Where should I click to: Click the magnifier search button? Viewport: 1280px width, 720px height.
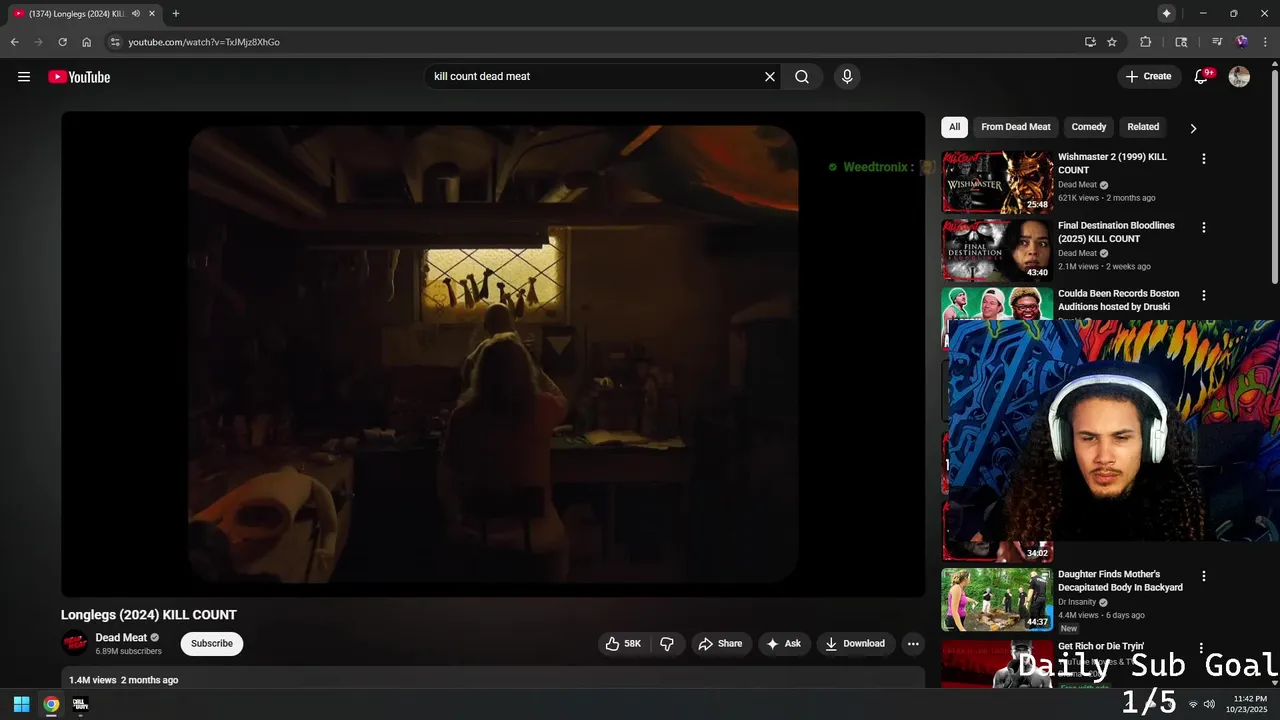click(802, 77)
